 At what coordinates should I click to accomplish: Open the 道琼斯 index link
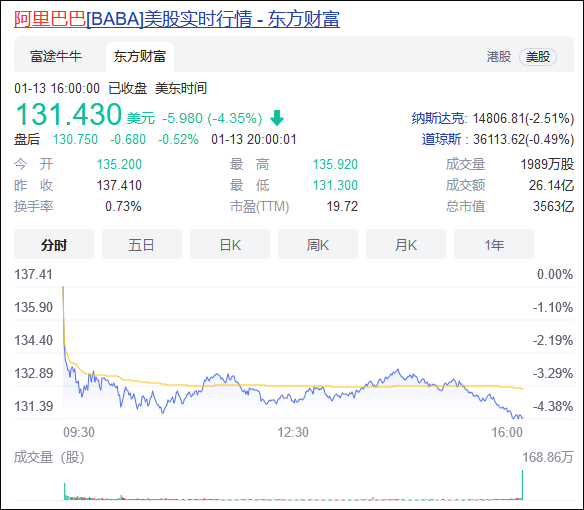tap(441, 139)
